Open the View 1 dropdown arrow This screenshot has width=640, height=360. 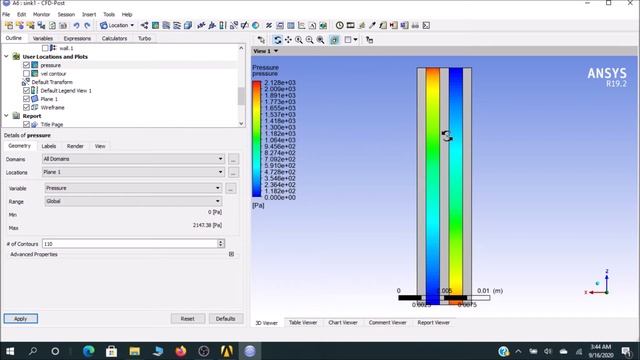tap(276, 51)
